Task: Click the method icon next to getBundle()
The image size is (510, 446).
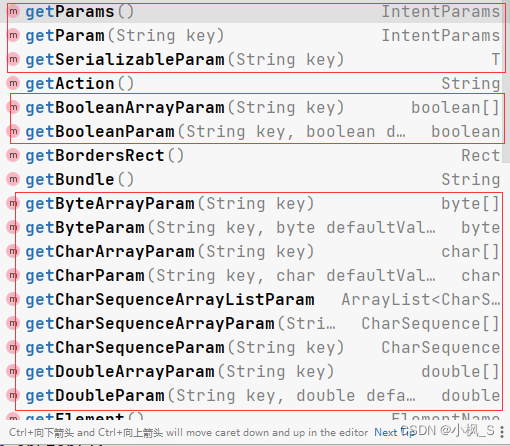Action: [13, 179]
